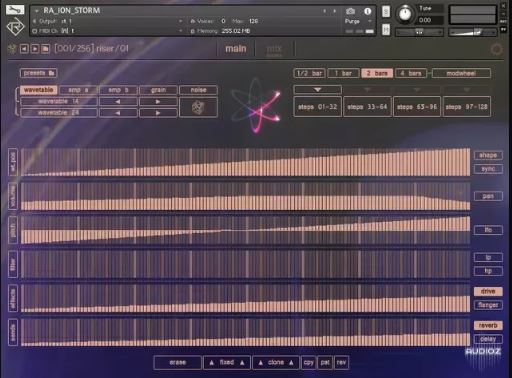Load the previous preset arrow
Image resolution: width=512 pixels, height=378 pixels.
(x=24, y=49)
